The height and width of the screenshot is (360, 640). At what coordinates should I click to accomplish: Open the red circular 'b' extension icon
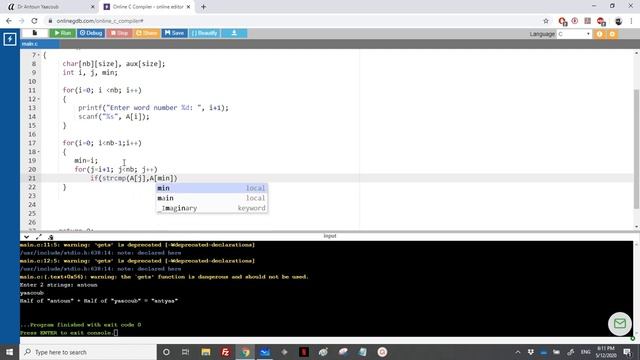[x=575, y=21]
